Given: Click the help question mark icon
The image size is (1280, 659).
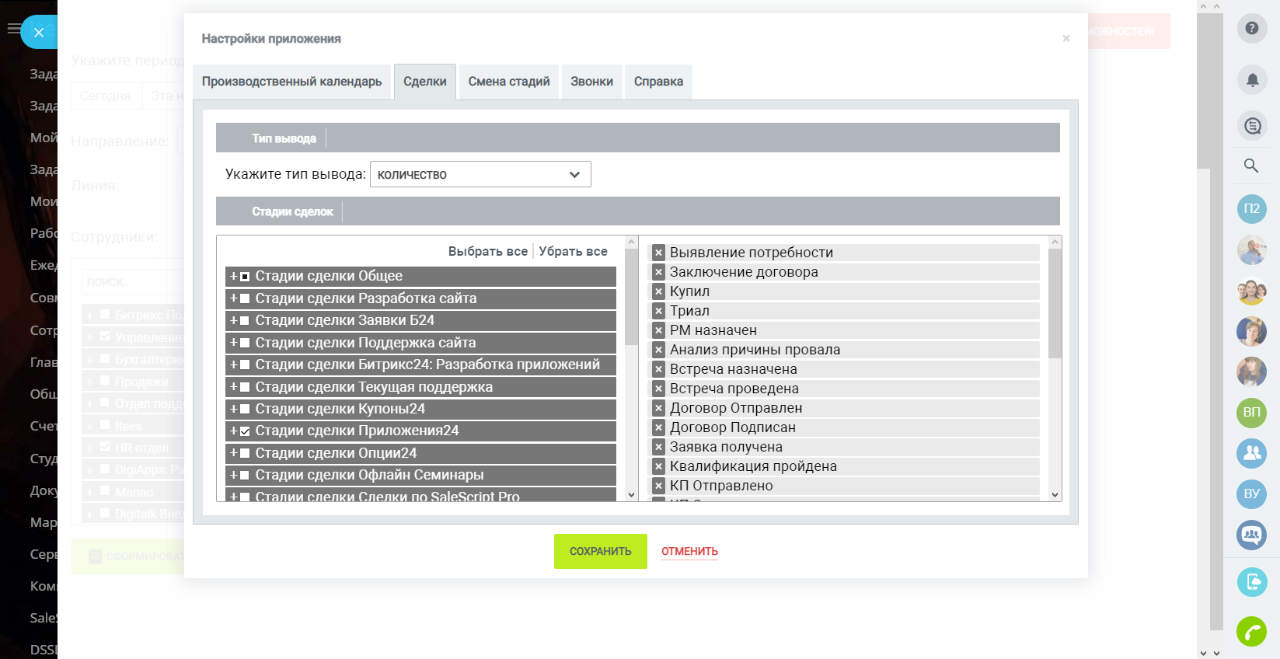Looking at the screenshot, I should (1252, 28).
